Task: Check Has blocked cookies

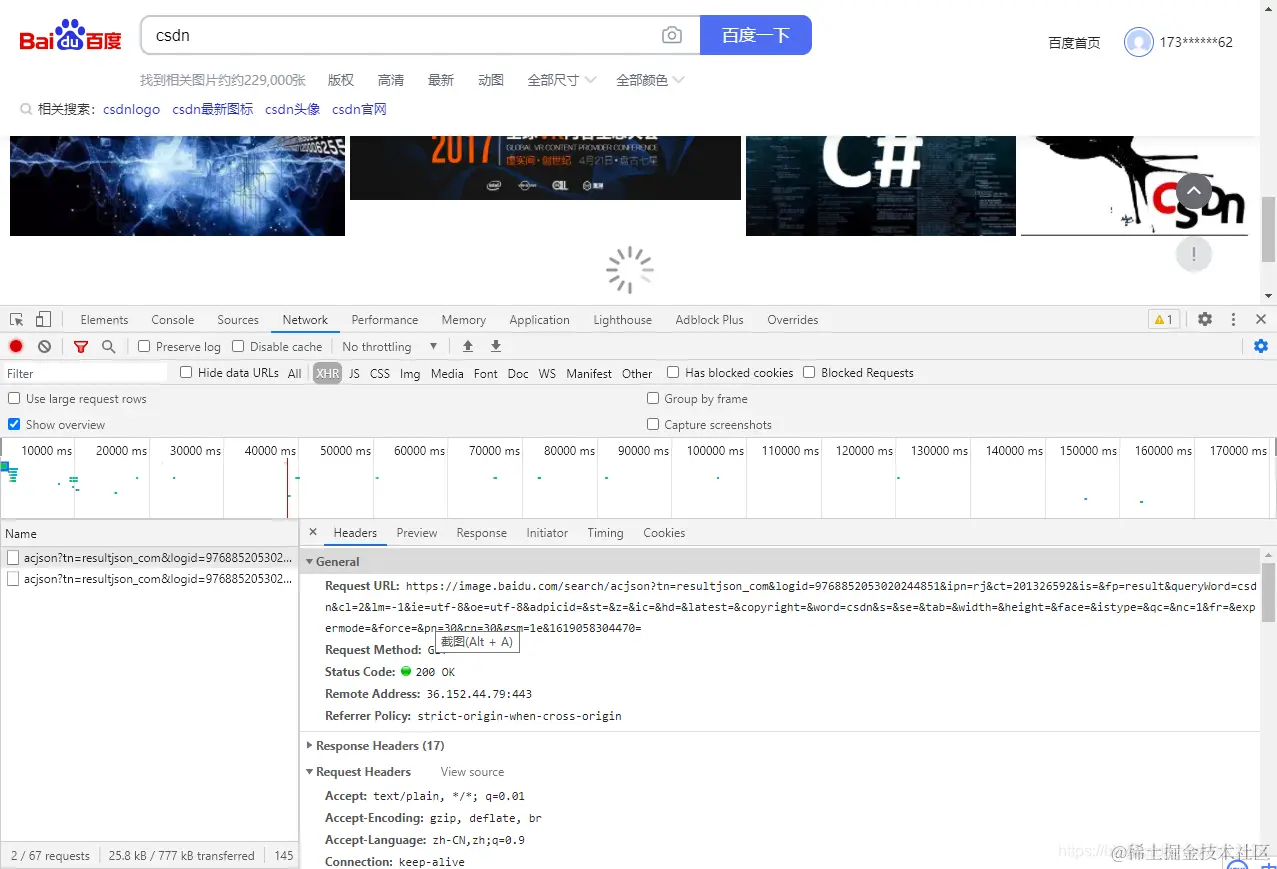Action: click(673, 372)
